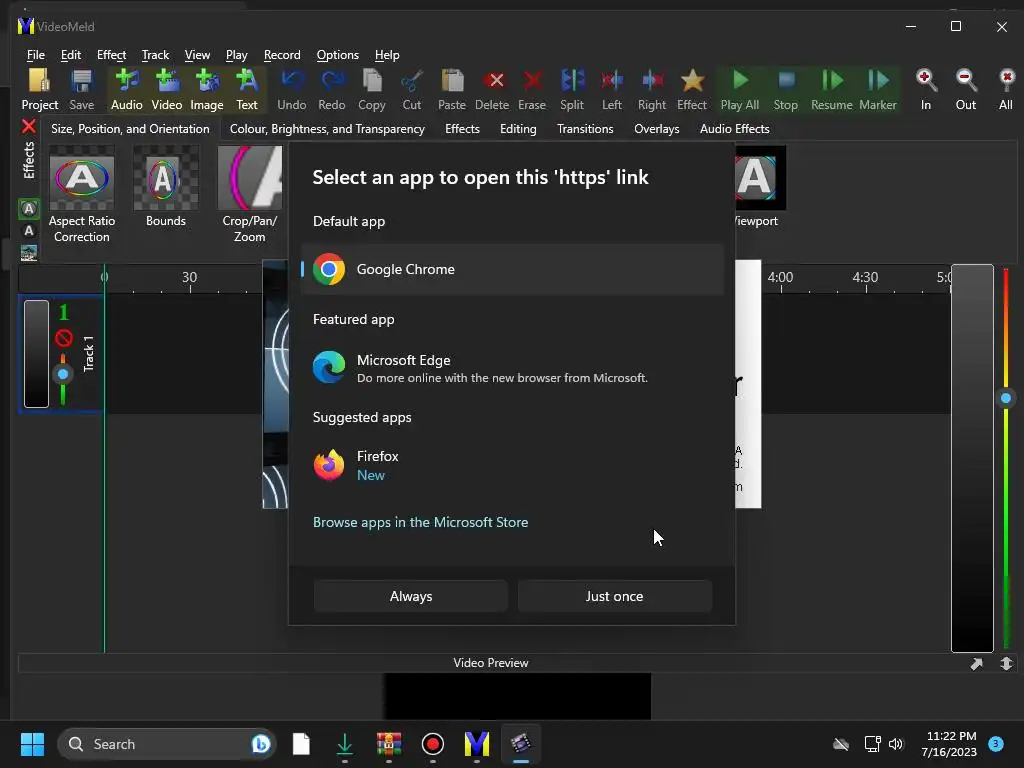Switch to Colour, Brightness, and Transparency tab
This screenshot has width=1024, height=768.
[x=327, y=129]
